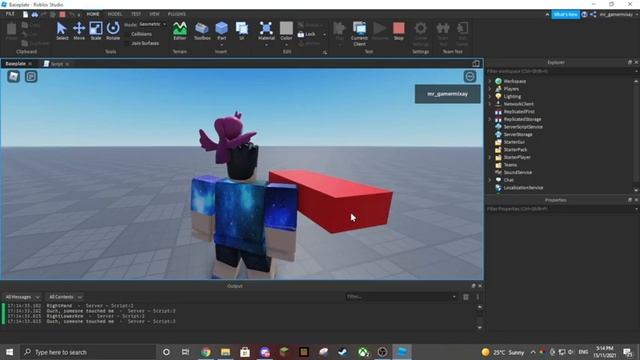The width and height of the screenshot is (640, 360).
Task: Choose the Select tool in the ribbon
Action: point(62,31)
